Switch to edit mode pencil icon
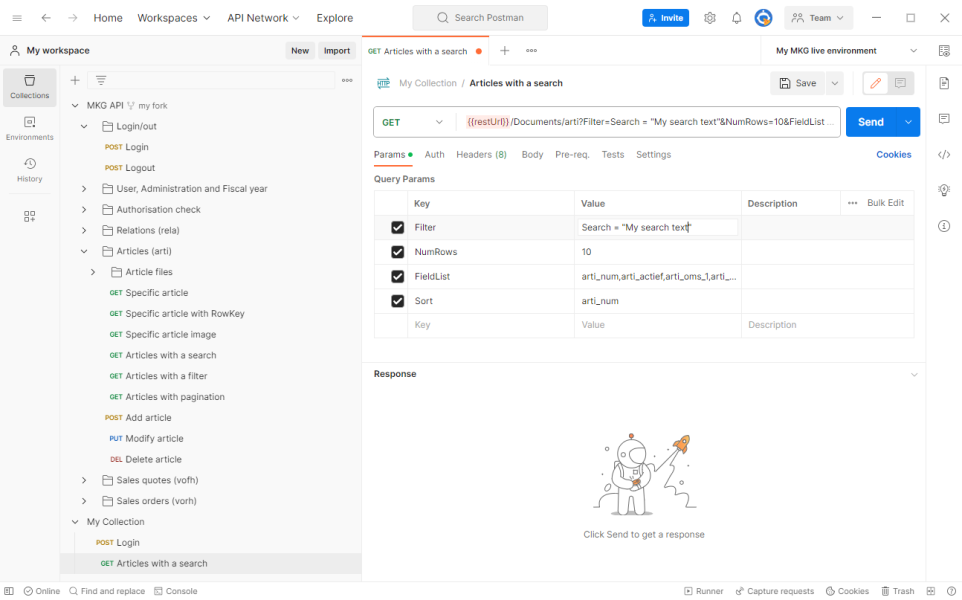The image size is (962, 600). tap(875, 83)
